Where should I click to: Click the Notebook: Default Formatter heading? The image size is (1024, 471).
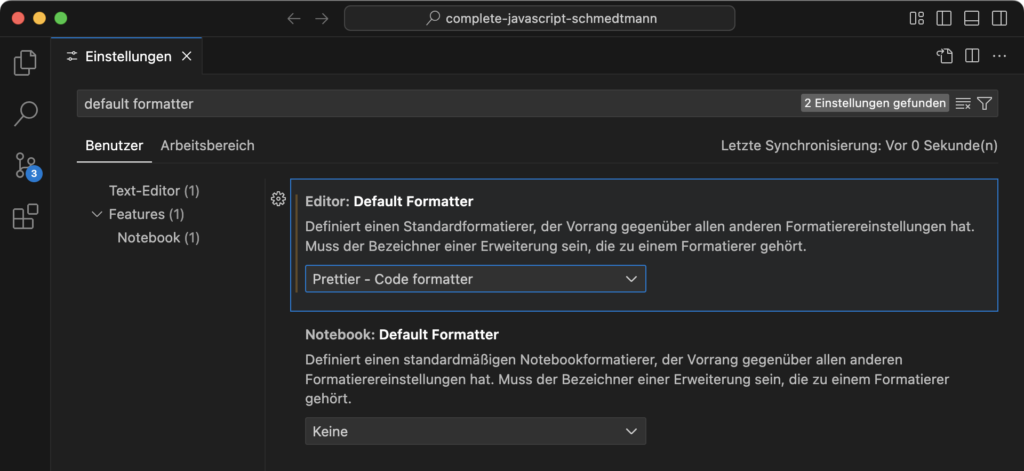click(x=402, y=335)
